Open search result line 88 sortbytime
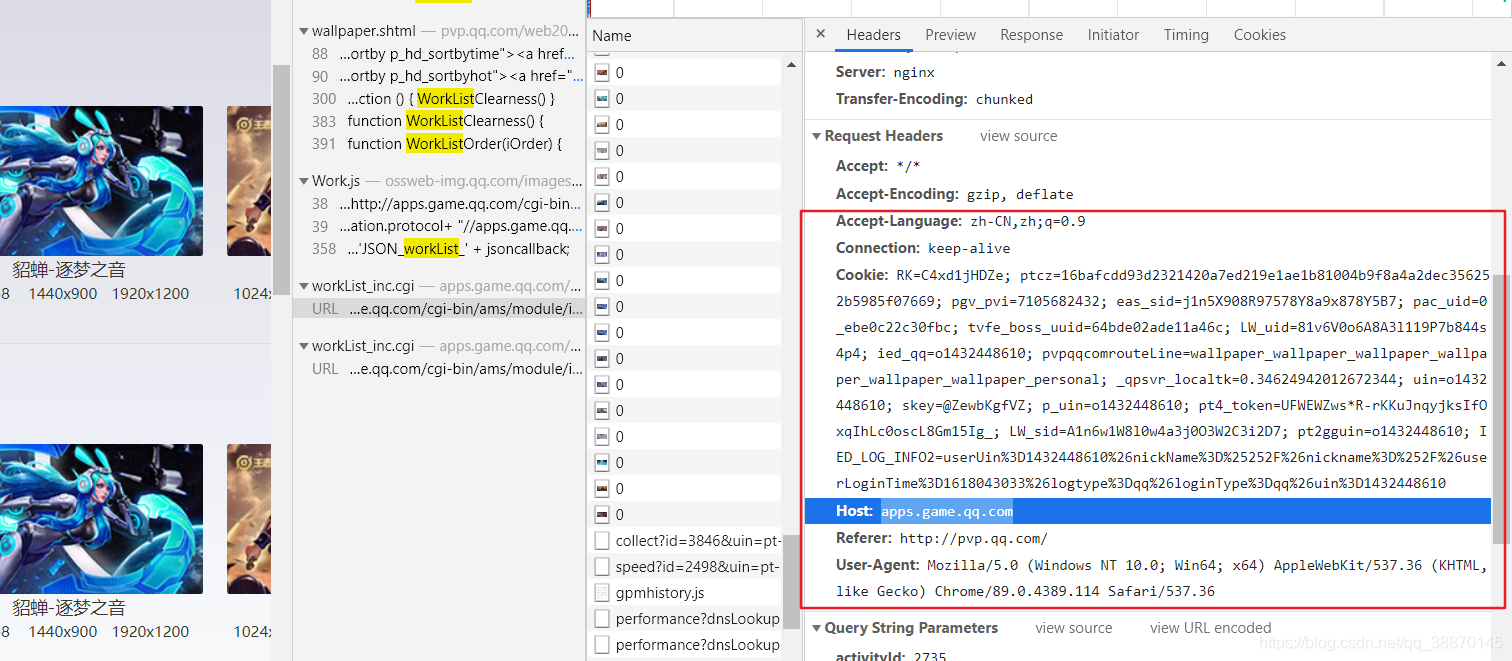Screen dimensions: 1512x661 point(439,54)
